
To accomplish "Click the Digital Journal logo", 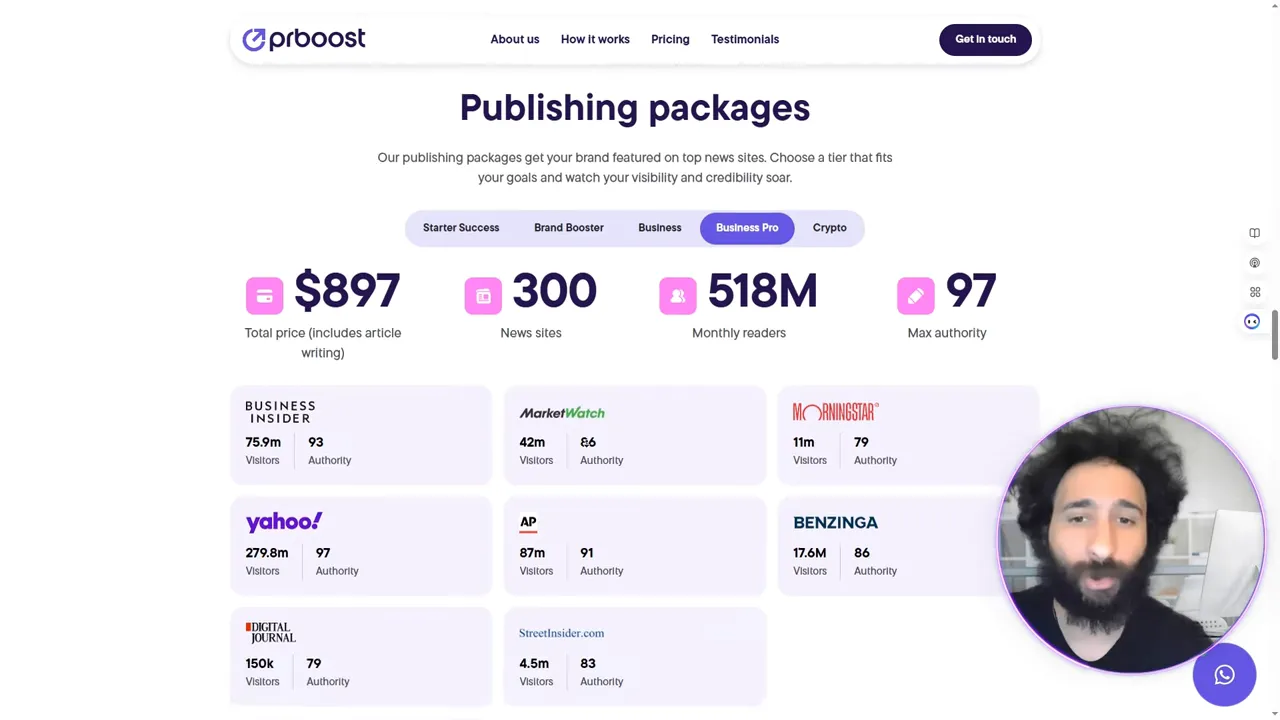I will pos(271,633).
